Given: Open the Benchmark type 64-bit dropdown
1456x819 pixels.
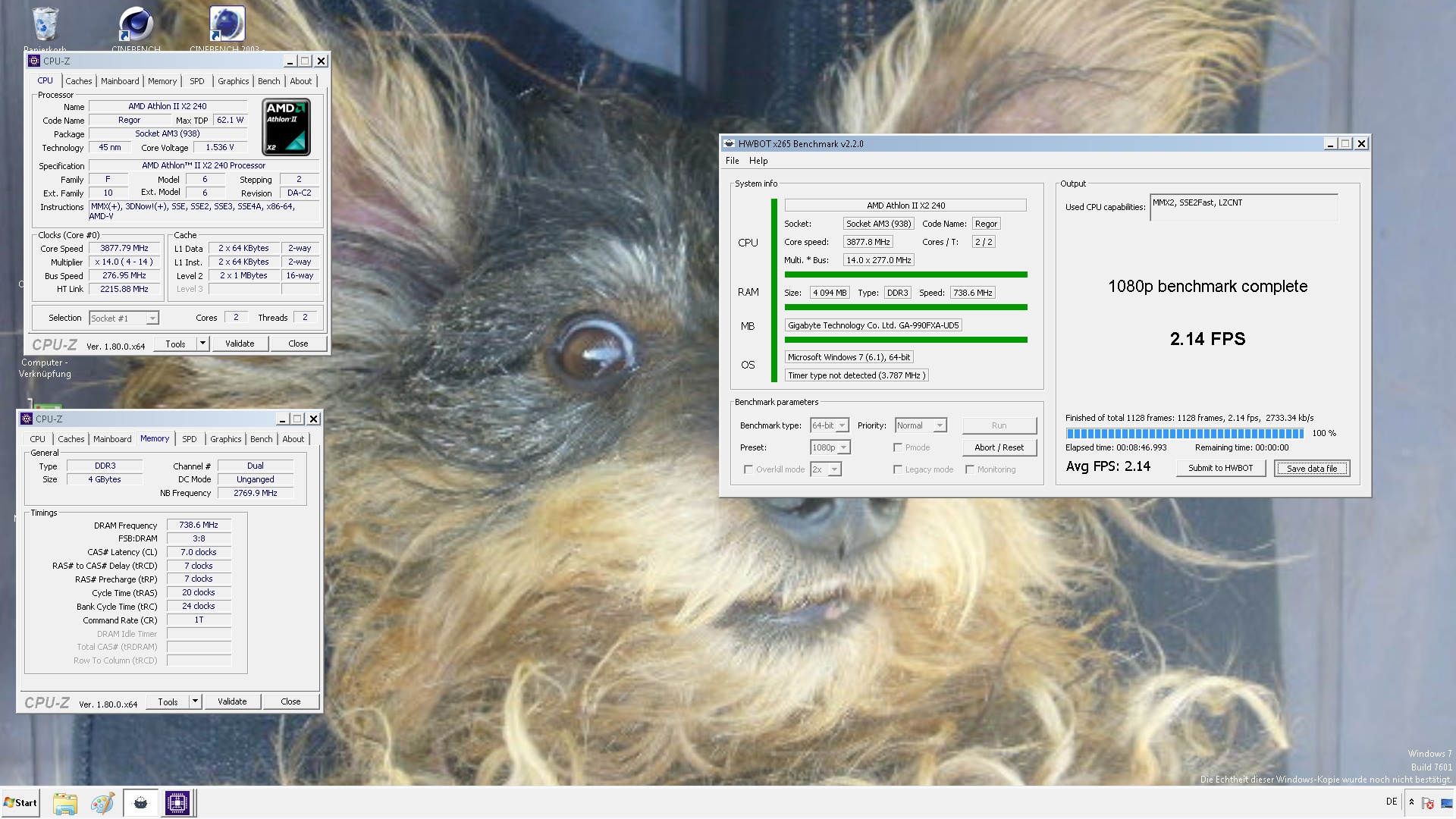Looking at the screenshot, I should tap(830, 425).
